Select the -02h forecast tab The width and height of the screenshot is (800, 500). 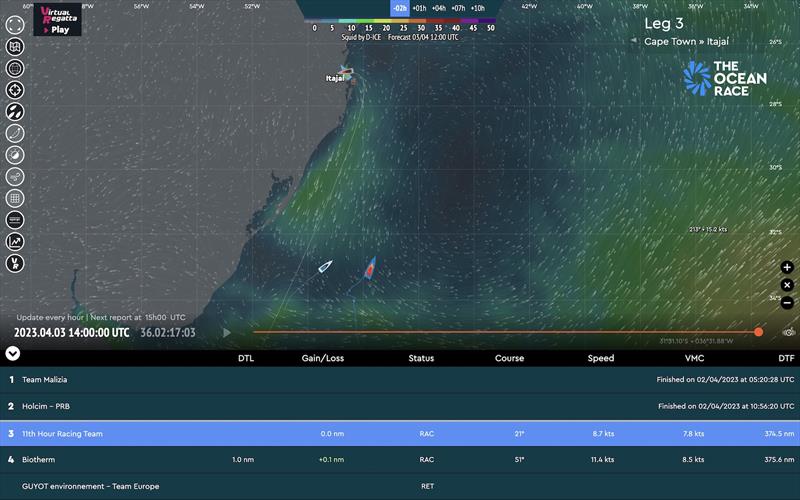[400, 8]
